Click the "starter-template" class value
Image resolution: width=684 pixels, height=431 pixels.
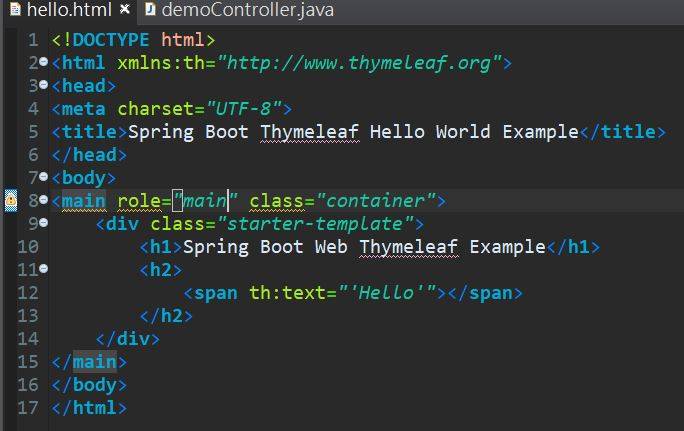pyautogui.click(x=315, y=224)
